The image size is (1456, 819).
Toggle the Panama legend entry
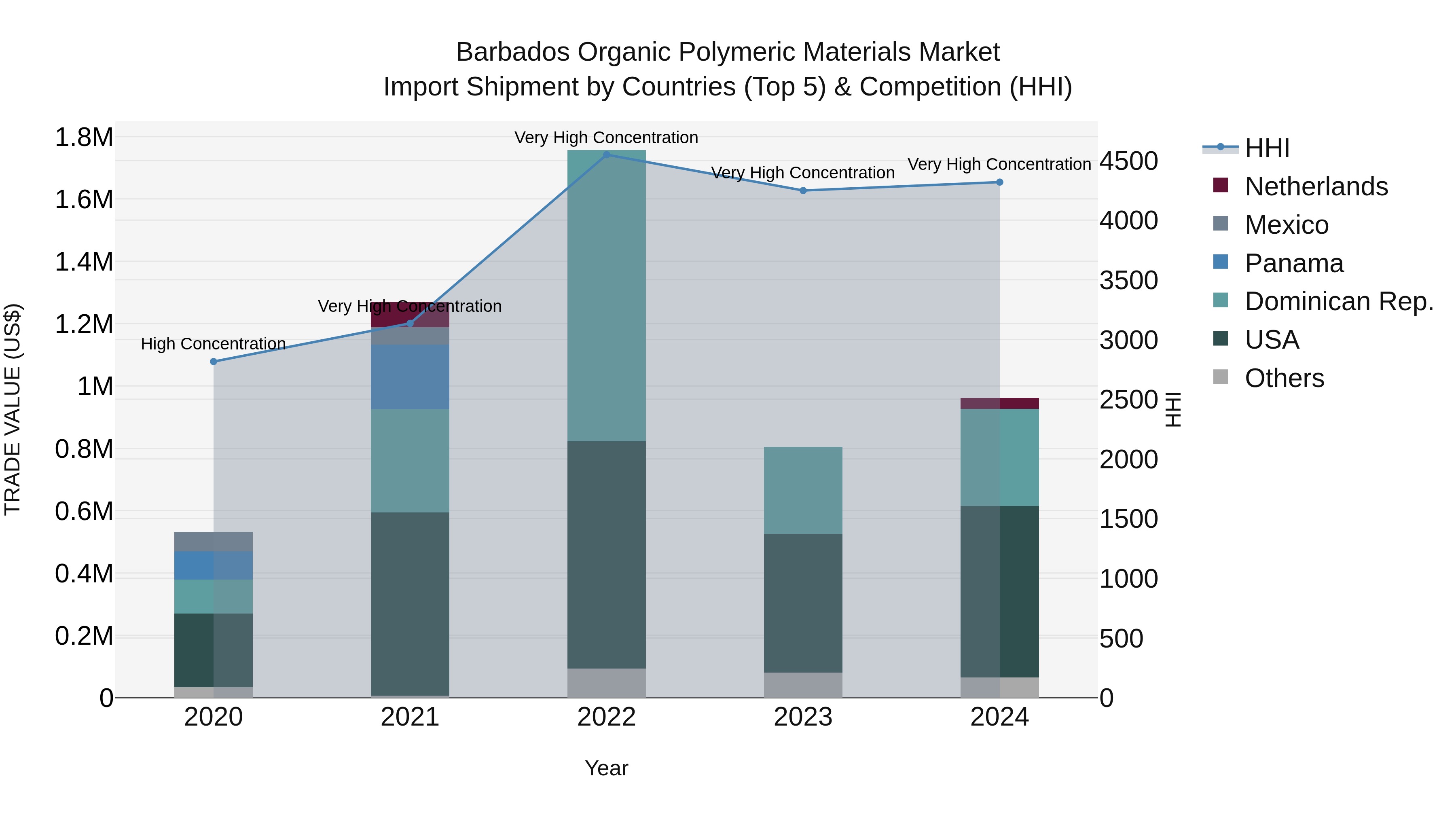[x=1278, y=263]
